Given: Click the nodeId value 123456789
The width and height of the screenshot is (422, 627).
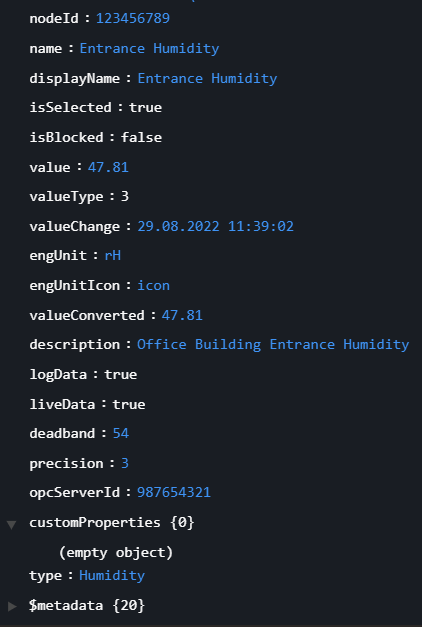Looking at the screenshot, I should tap(133, 18).
